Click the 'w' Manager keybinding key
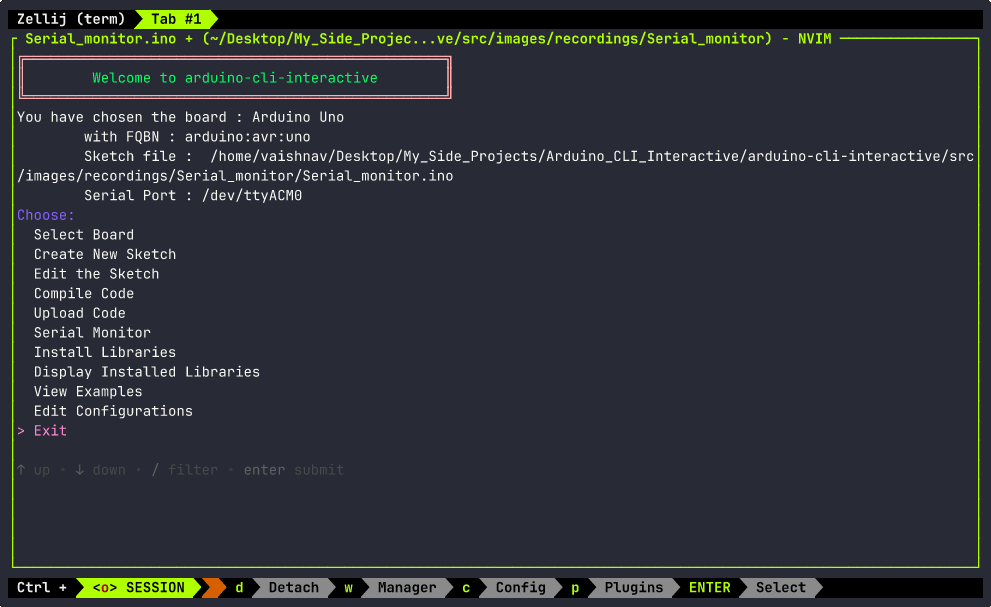991x607 pixels. (x=348, y=587)
